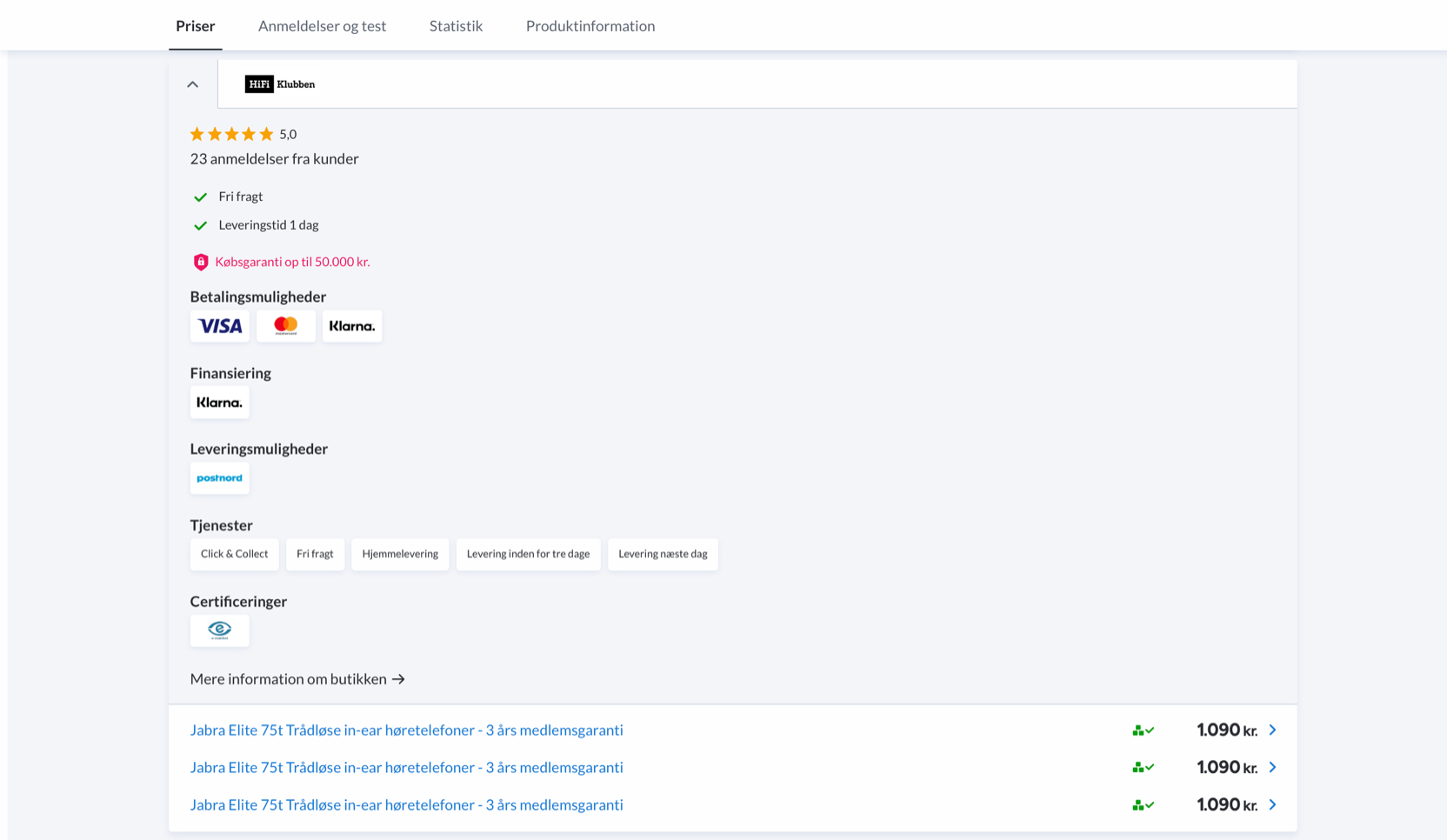Open the Statistik tab
This screenshot has width=1447, height=840.
point(456,26)
